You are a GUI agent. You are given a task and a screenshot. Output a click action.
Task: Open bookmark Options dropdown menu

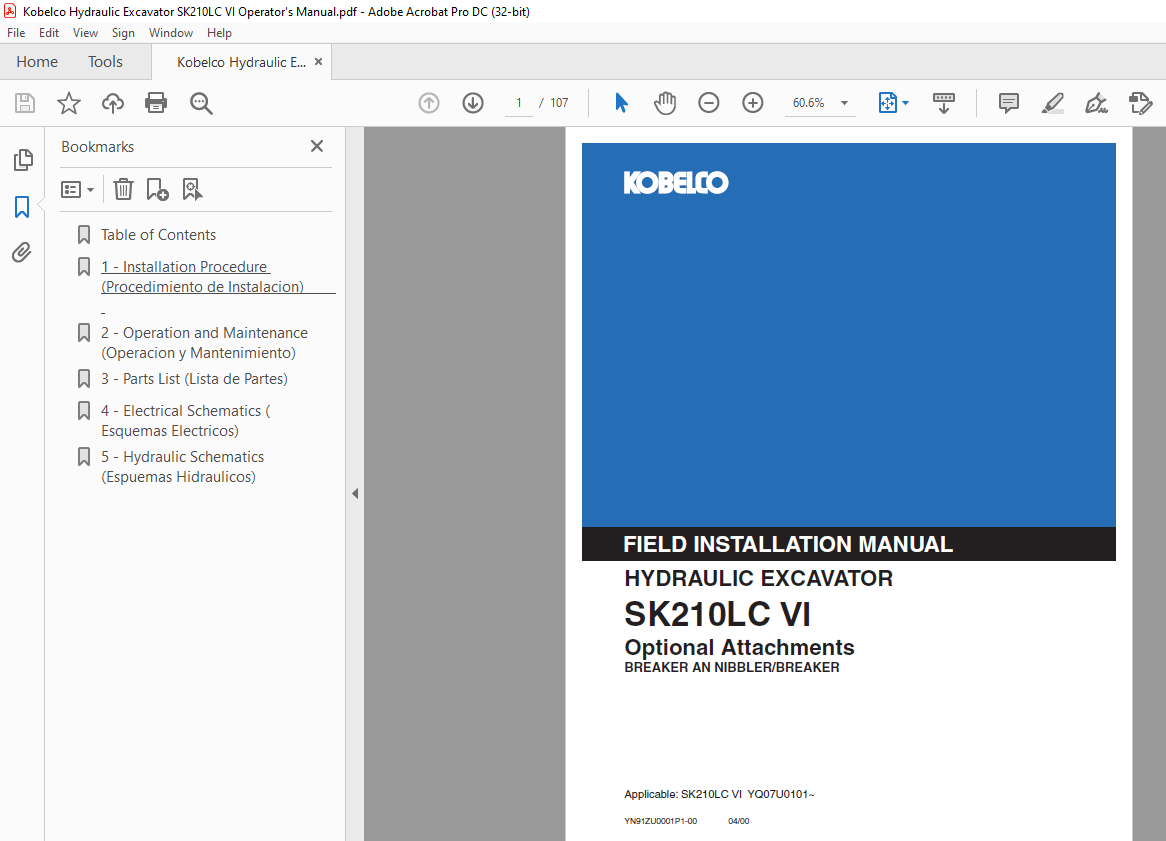tap(77, 190)
